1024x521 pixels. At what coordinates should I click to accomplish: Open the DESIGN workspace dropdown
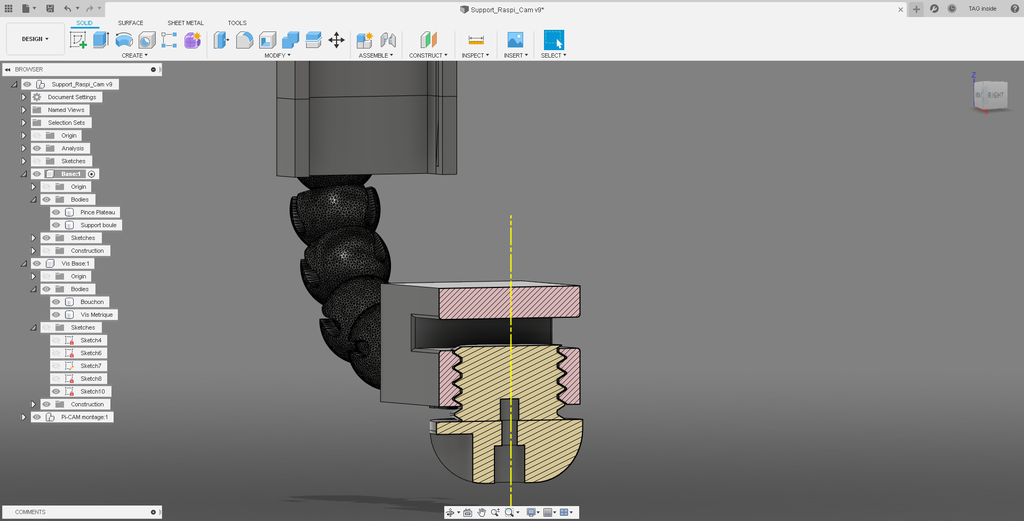[34, 39]
